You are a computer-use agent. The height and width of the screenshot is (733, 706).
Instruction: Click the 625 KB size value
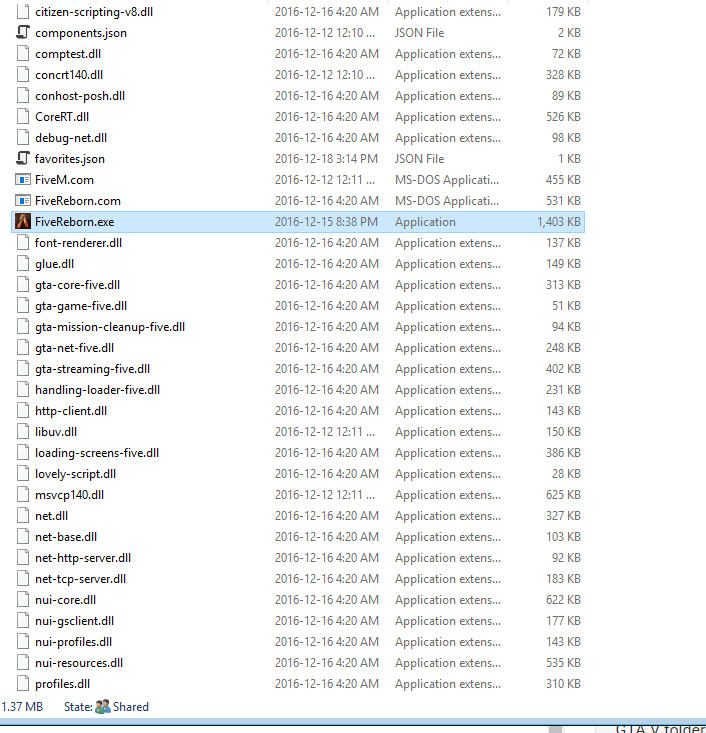point(563,495)
